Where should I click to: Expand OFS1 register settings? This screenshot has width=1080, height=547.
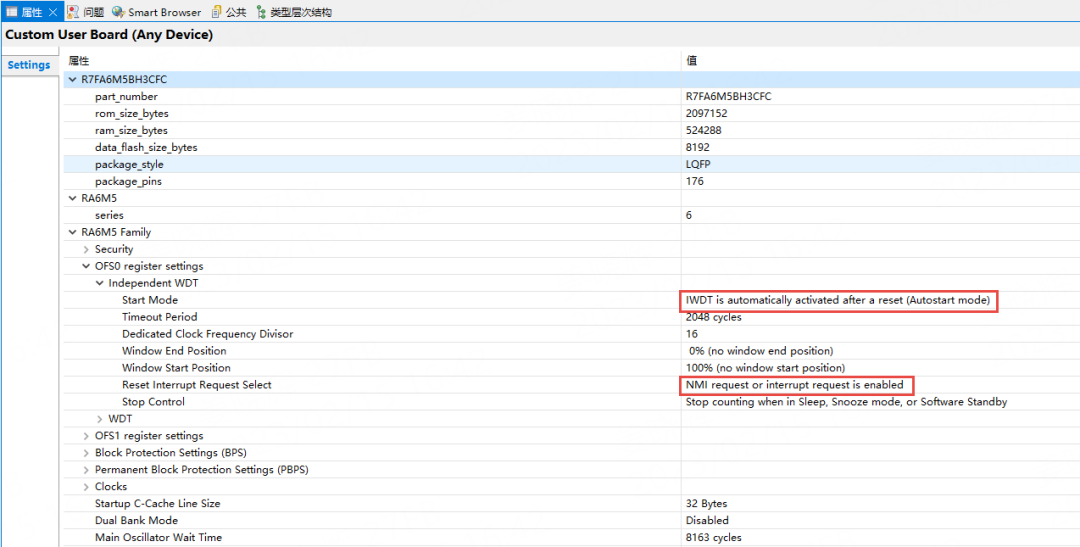tap(86, 436)
